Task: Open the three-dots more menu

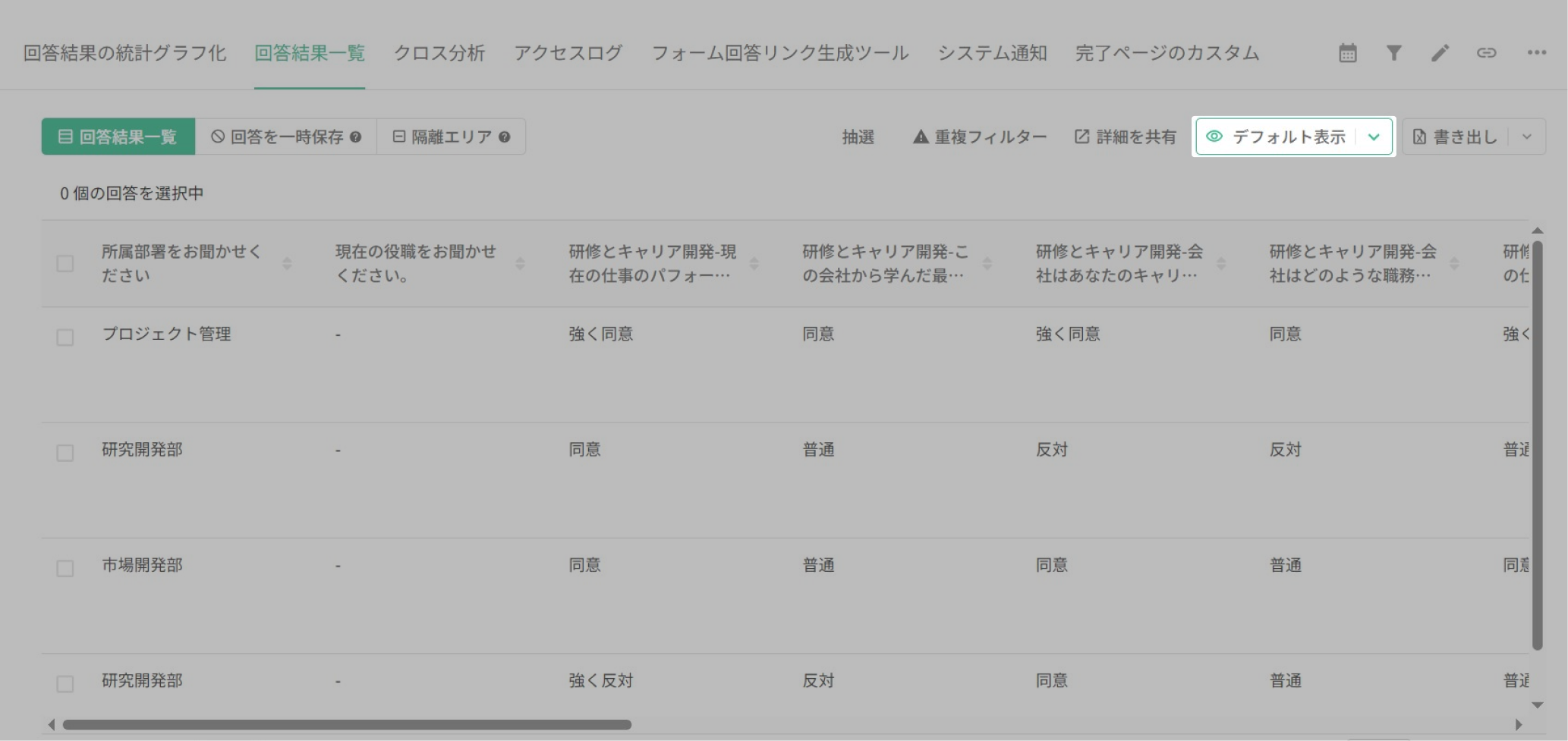Action: coord(1537,53)
